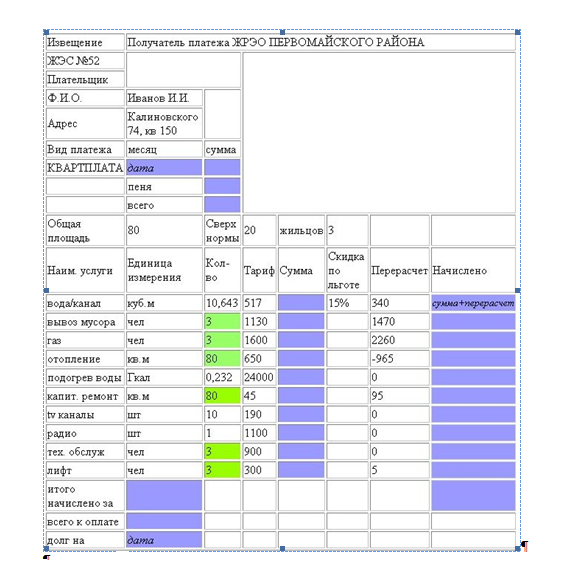
Task: Click the 'итого начислено за' cell
Action: (85, 496)
